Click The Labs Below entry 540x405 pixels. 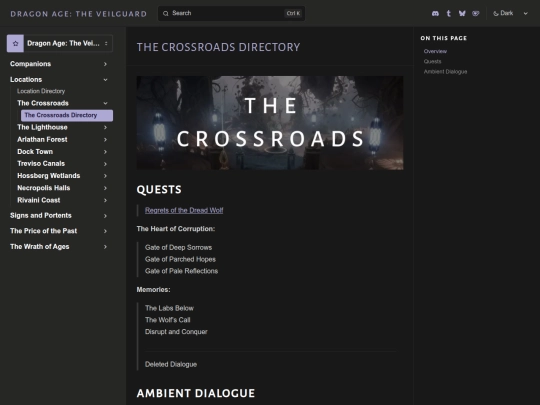pos(169,308)
